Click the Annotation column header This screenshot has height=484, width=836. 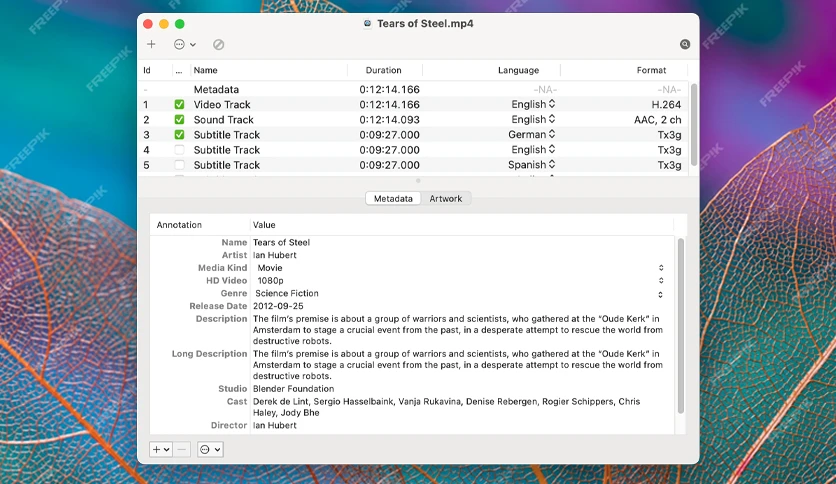179,225
